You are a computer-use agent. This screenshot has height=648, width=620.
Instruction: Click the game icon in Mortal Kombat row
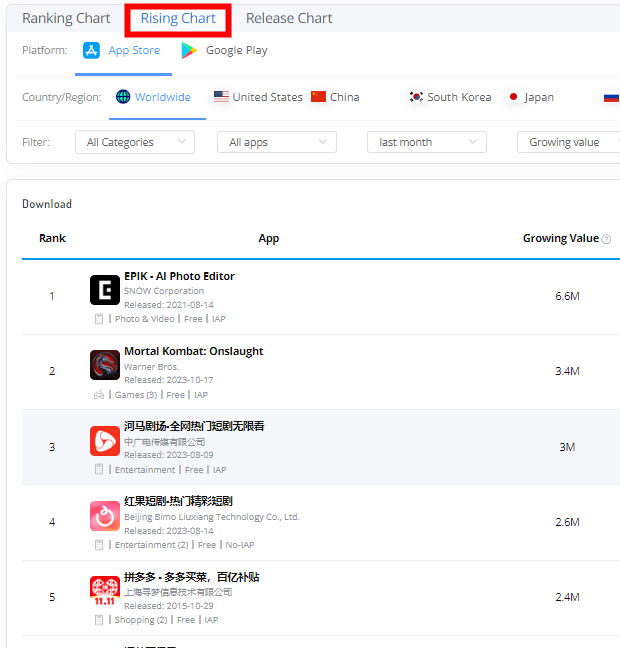point(99,395)
